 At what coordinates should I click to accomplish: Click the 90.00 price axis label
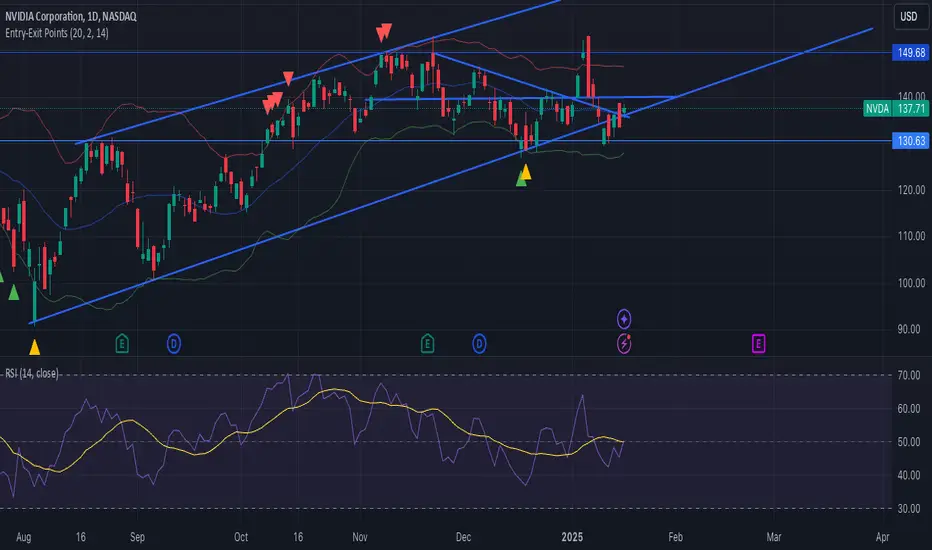[x=909, y=329]
